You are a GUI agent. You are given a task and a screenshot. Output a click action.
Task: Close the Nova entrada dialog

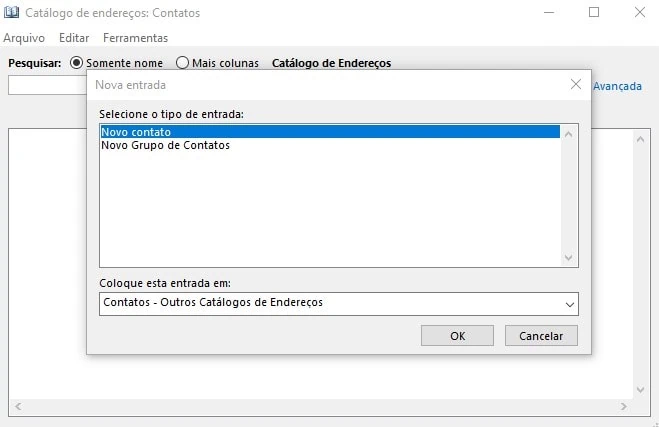pyautogui.click(x=576, y=84)
